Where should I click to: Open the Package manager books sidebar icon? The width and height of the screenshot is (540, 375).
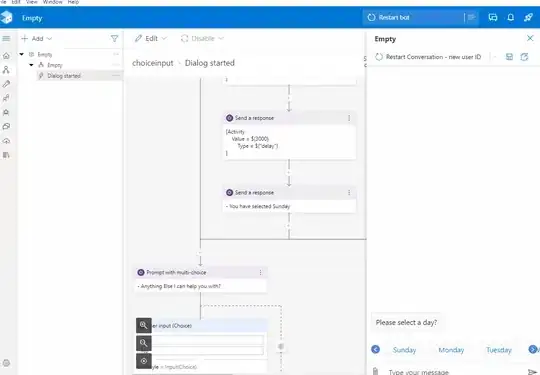pyautogui.click(x=6, y=155)
